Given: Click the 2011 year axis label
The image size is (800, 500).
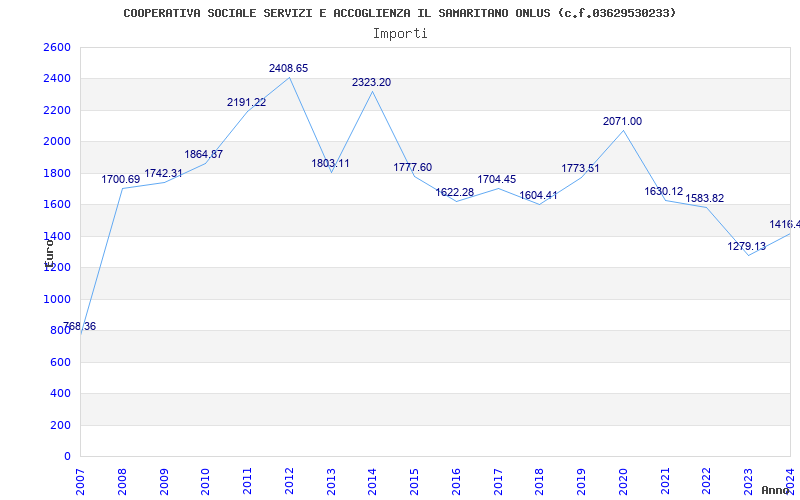Looking at the screenshot, I should tap(247, 481).
